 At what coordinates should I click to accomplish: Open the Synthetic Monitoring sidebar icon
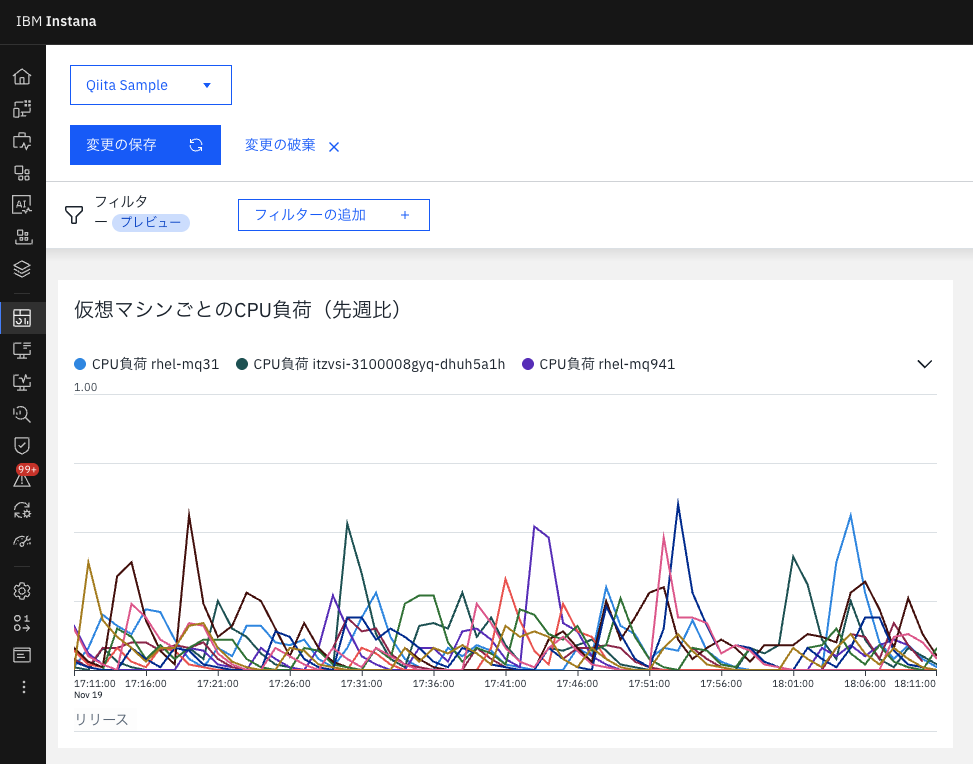click(x=22, y=382)
